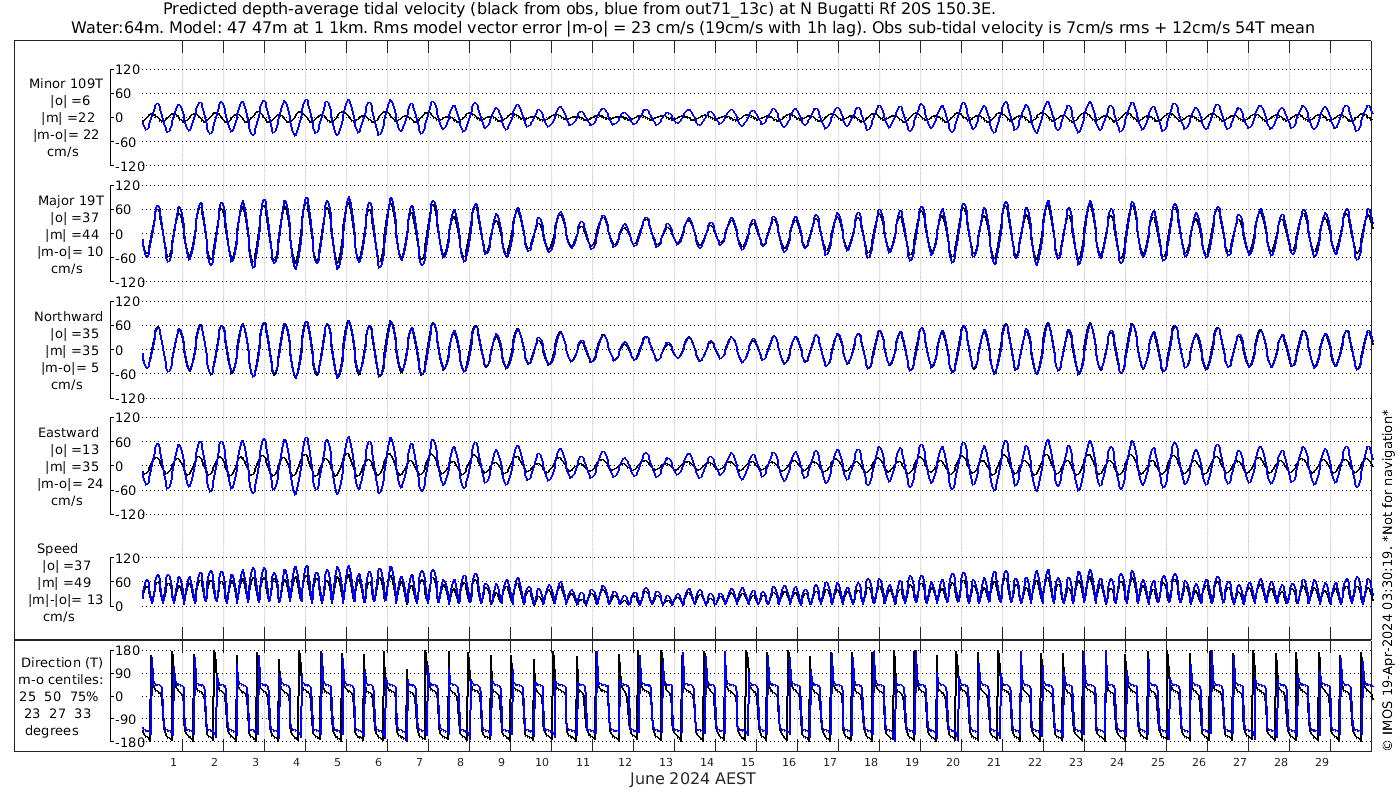Select "|m|-|o|= 13" in the Speed panel
Image resolution: width=1400 pixels, height=800 pixels.
point(67,600)
